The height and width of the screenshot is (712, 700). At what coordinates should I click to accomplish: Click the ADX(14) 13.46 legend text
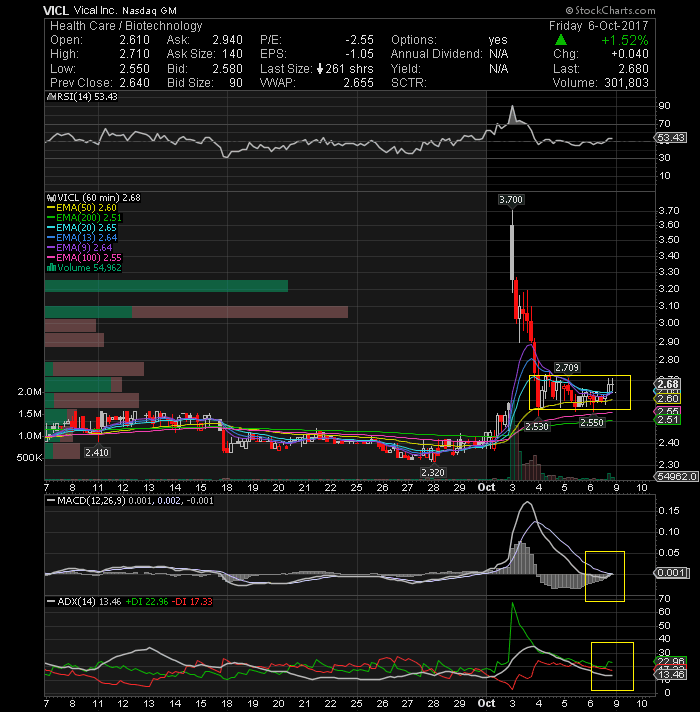(89, 602)
